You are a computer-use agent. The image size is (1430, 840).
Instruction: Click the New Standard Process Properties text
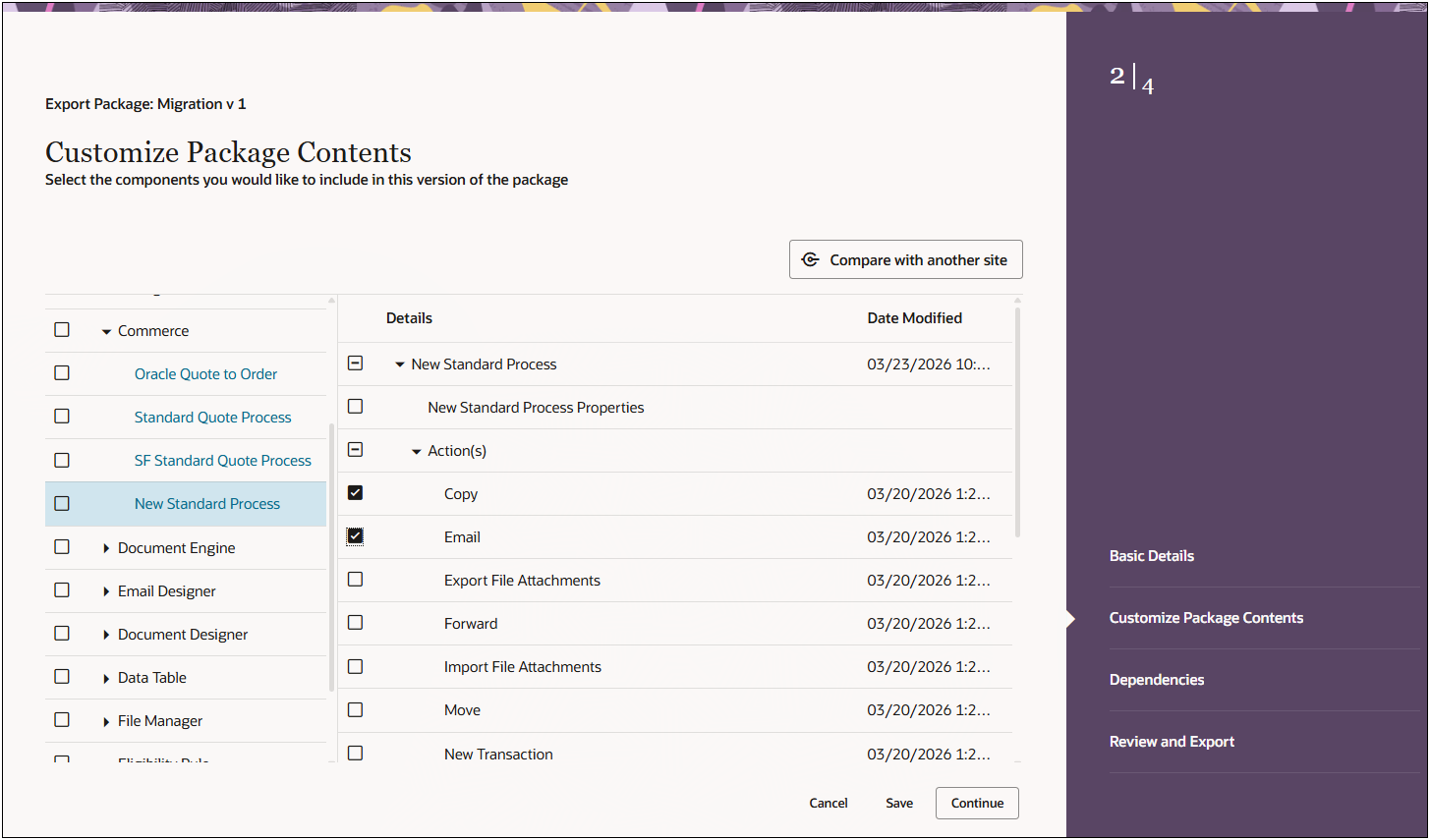tap(536, 407)
